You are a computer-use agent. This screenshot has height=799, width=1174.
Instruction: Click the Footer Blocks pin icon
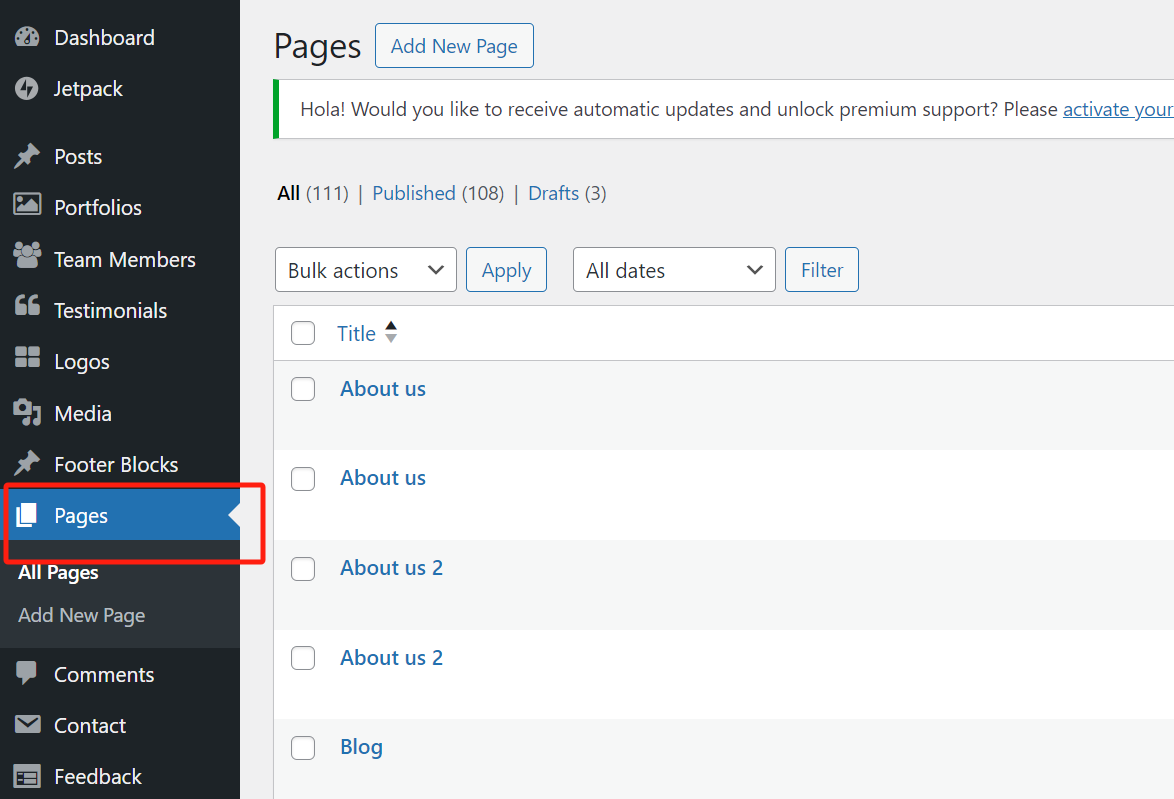(27, 463)
